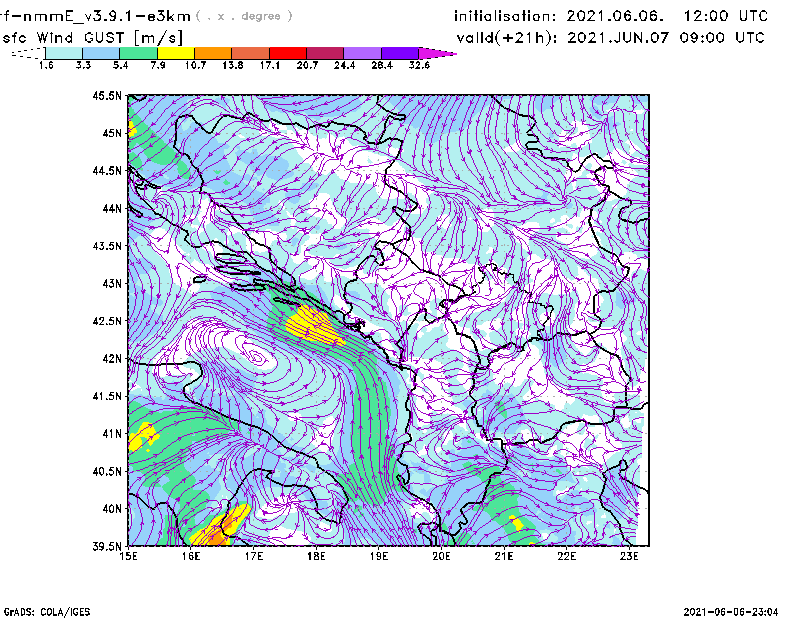Click the legend value 17.1
Viewport: 800px width, 618px height.
point(270,65)
